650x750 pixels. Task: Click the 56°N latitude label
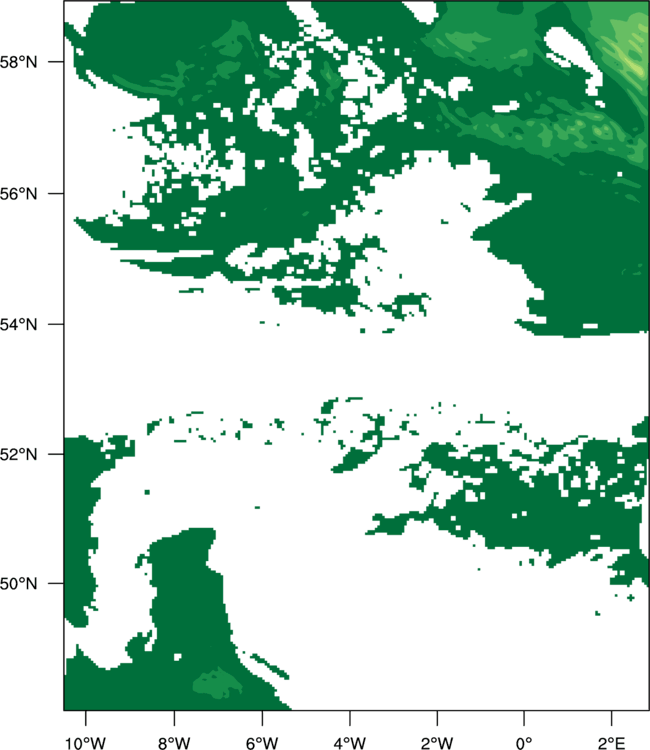18,194
